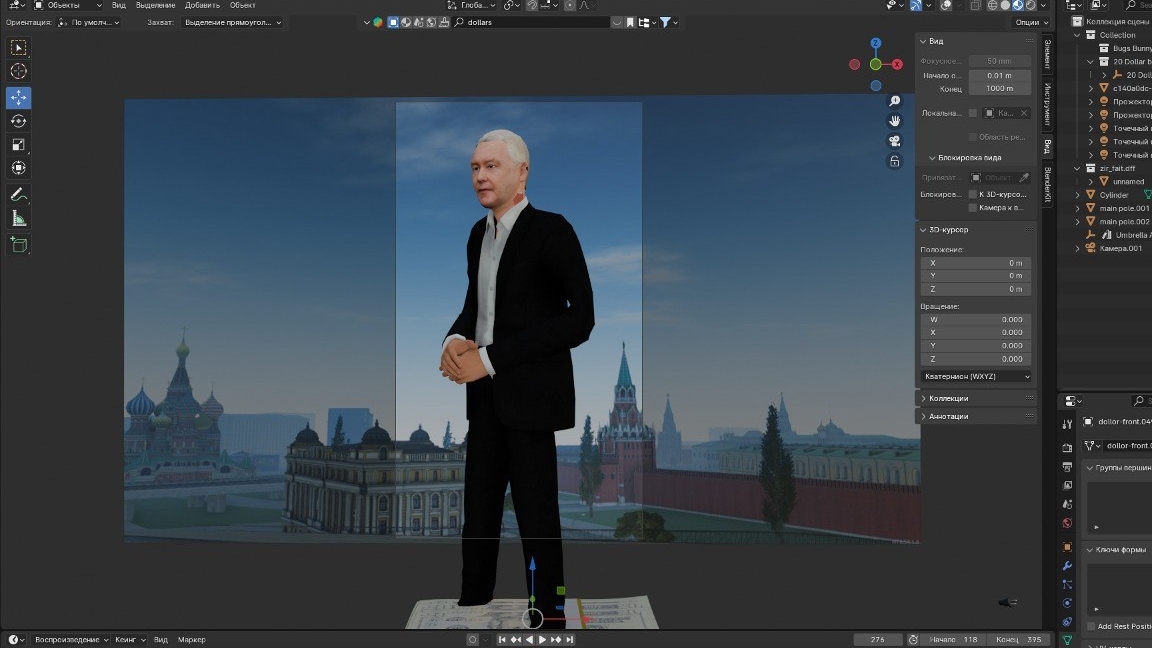Expand the Cylinder object in outliner

point(1078,195)
